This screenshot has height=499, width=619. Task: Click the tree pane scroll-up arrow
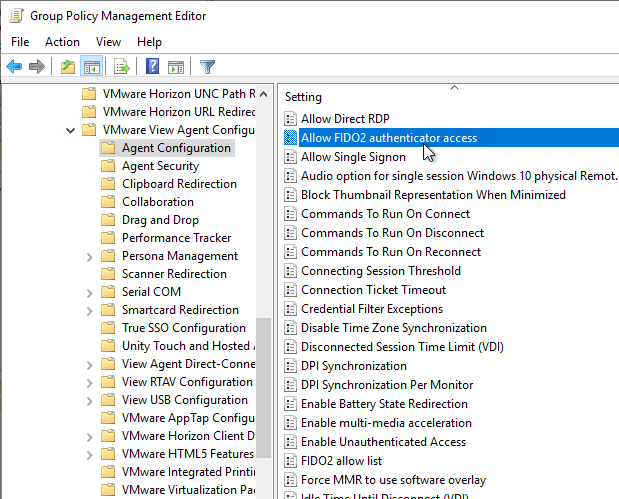click(x=263, y=94)
